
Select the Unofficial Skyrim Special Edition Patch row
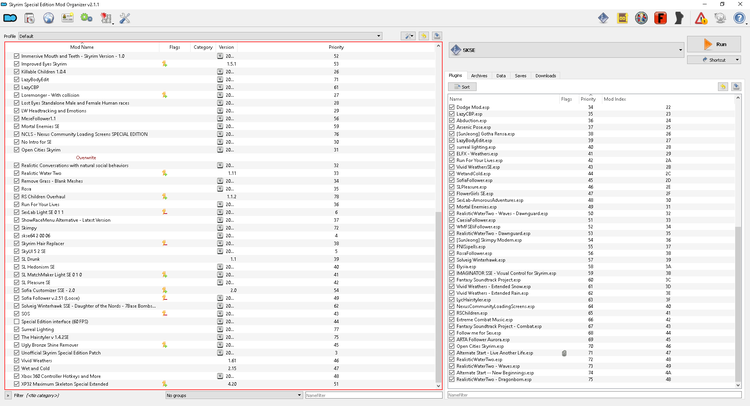pyautogui.click(x=221, y=353)
